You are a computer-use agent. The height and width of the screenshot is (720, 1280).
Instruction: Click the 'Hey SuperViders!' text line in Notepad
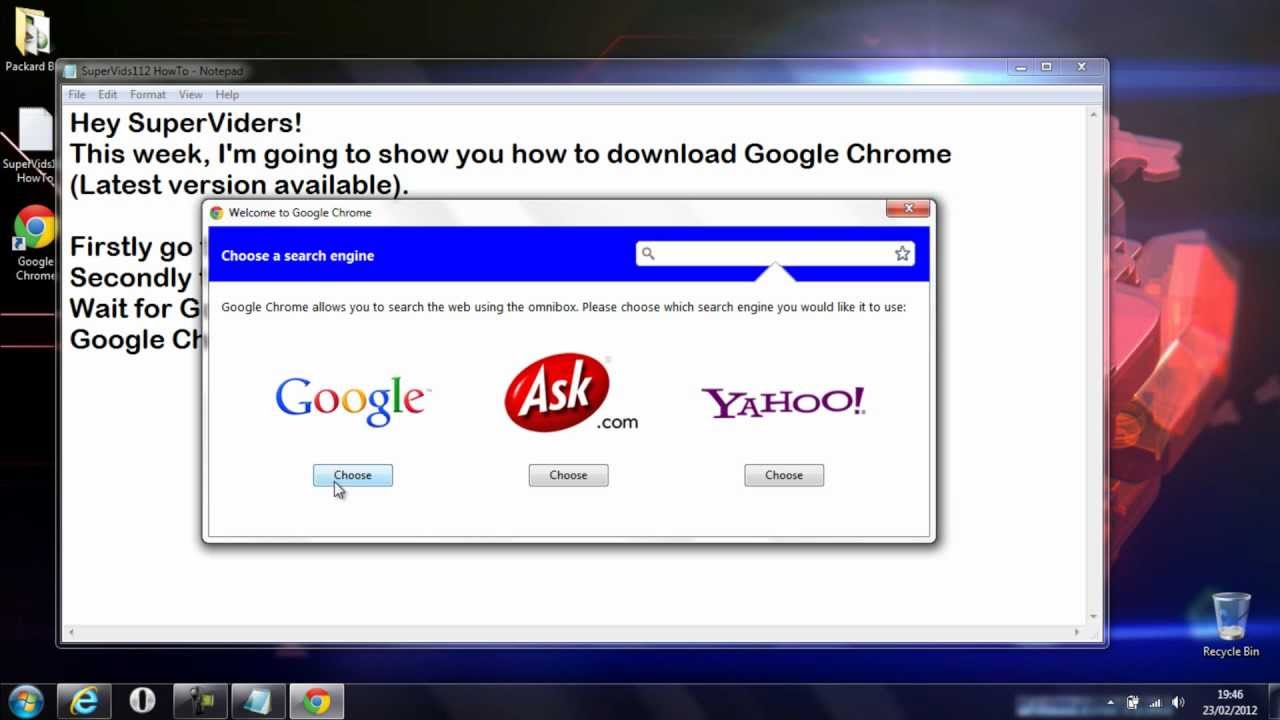pos(186,124)
